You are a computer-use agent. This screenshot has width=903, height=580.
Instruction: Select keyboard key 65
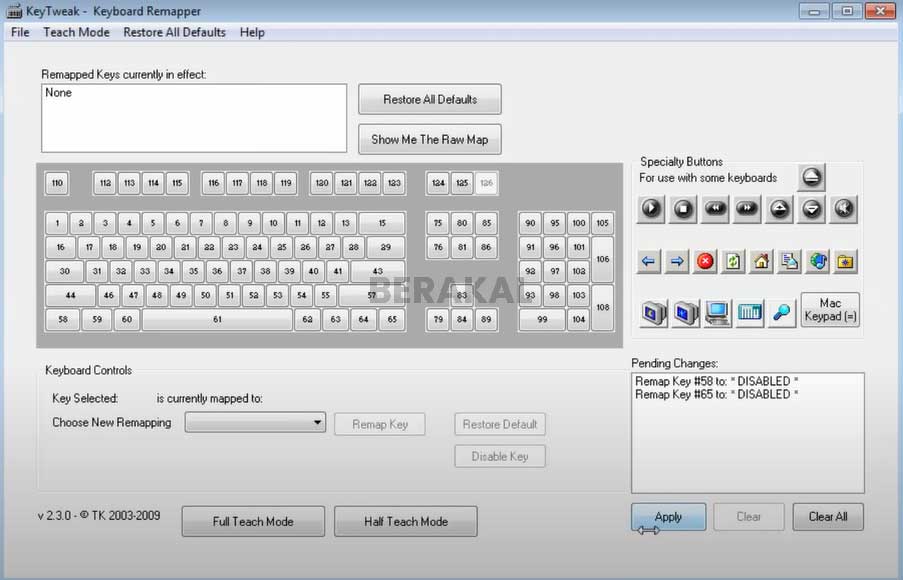pos(392,319)
